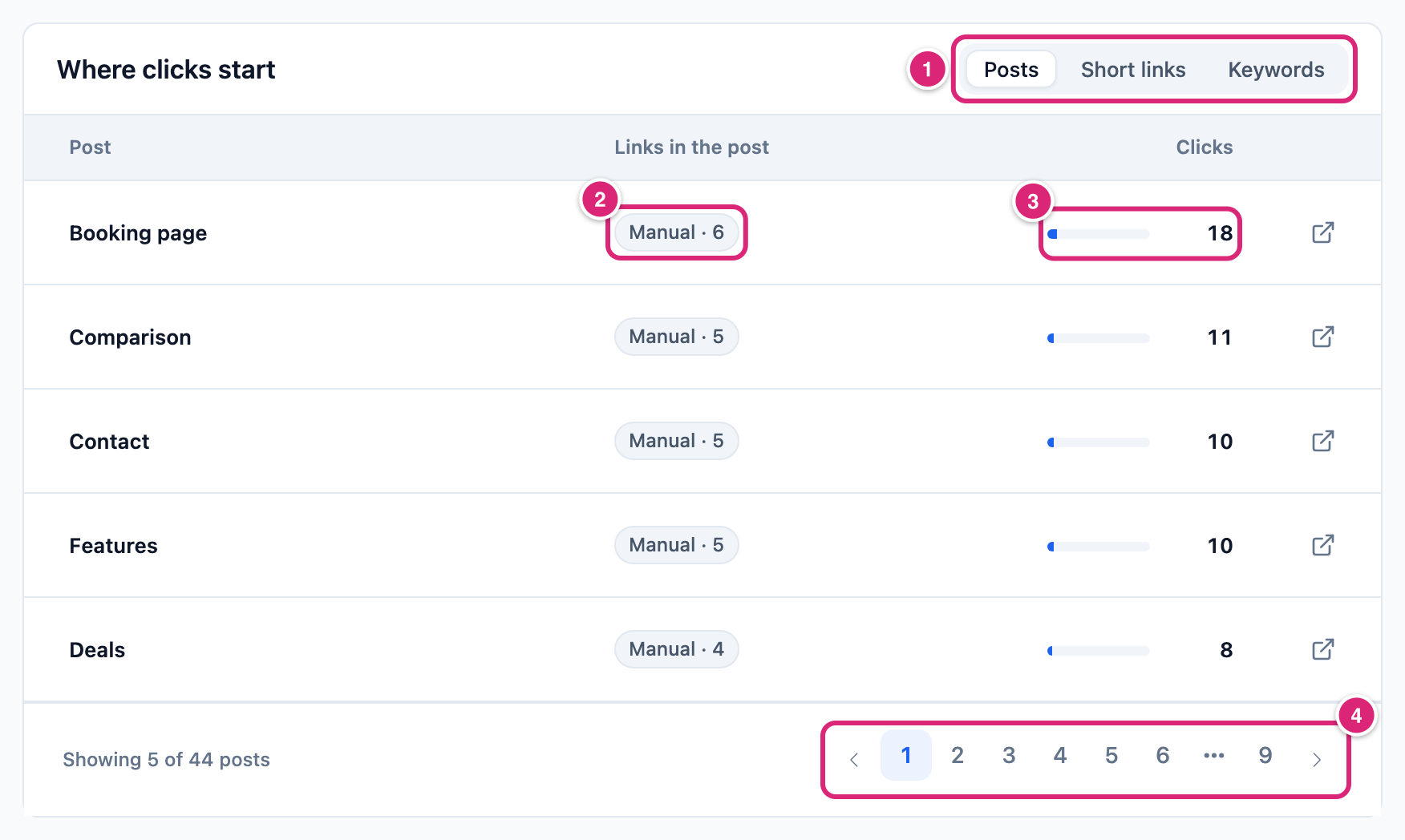Click the Where clicks start heading

tap(166, 70)
